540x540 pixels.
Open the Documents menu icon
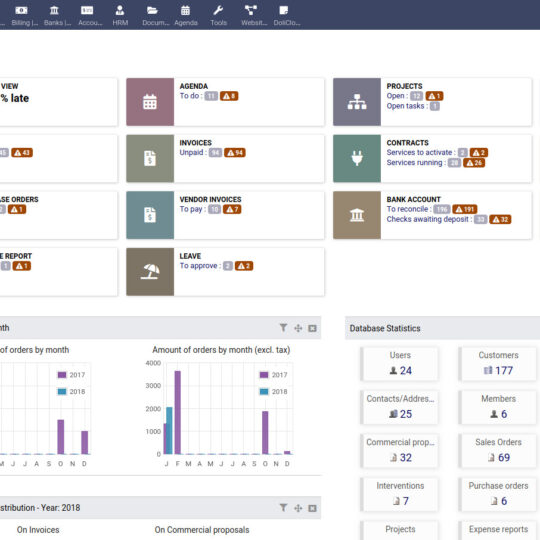pyautogui.click(x=152, y=11)
